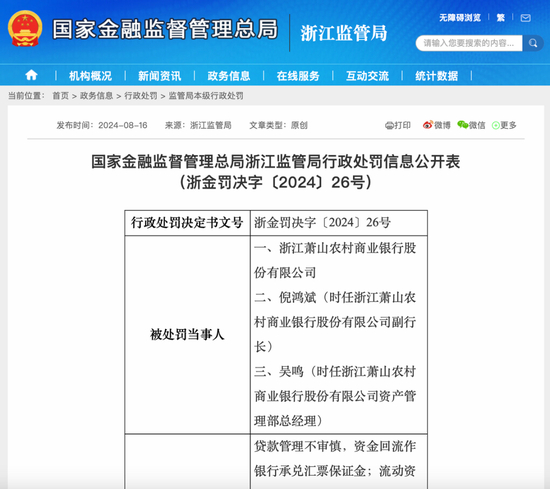Click text 一、浙江萧山农村商业银行股
Screen dimensions: 550x489
pyautogui.click(x=335, y=248)
